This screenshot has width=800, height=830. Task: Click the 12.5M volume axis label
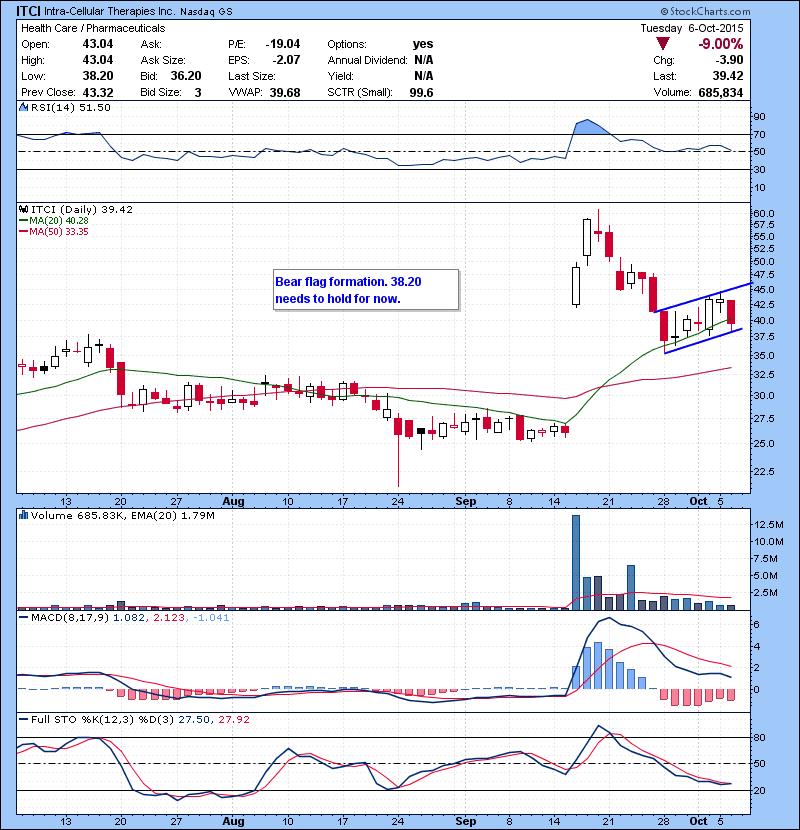point(769,524)
